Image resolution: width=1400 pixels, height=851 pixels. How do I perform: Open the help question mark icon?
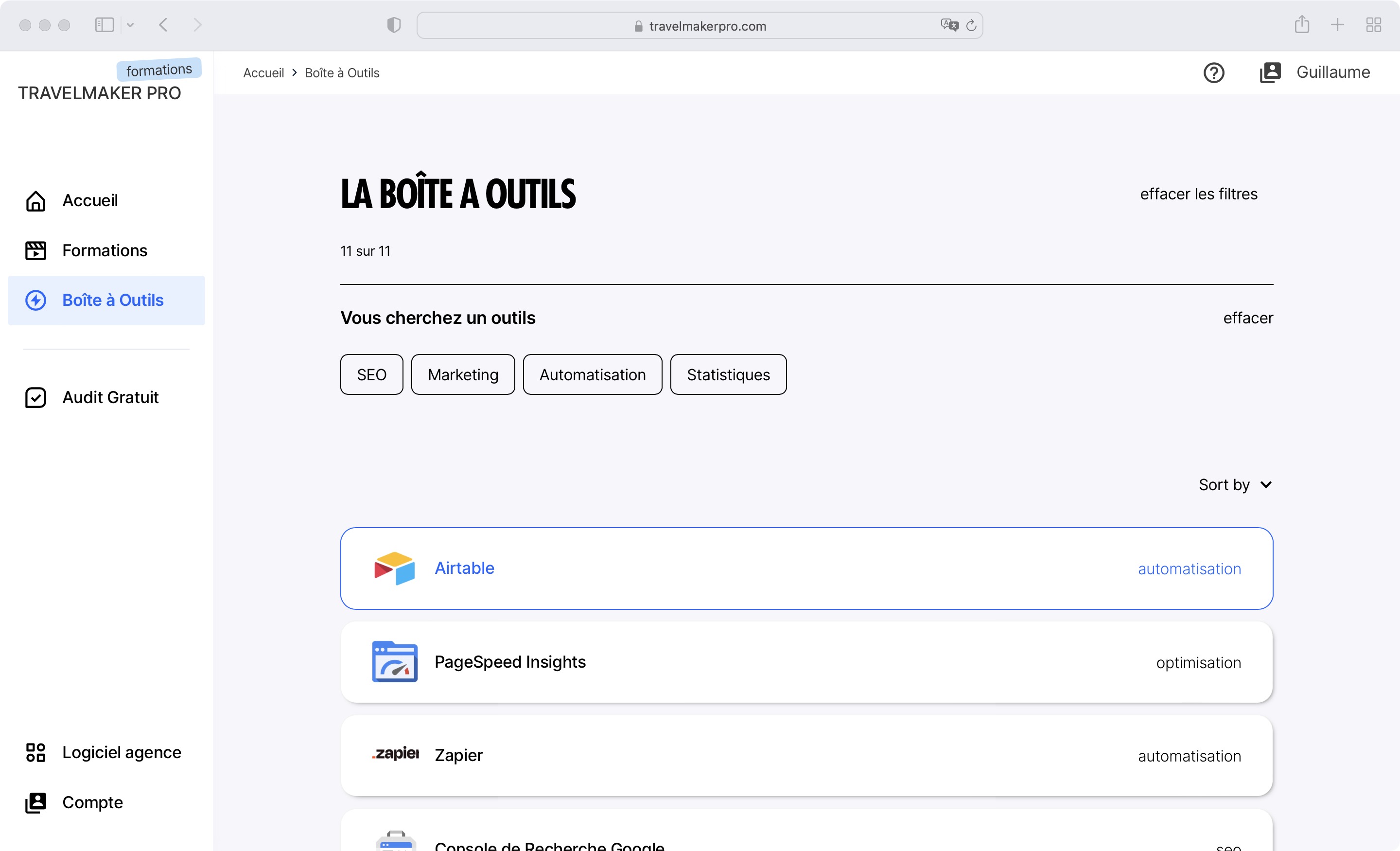click(1214, 73)
